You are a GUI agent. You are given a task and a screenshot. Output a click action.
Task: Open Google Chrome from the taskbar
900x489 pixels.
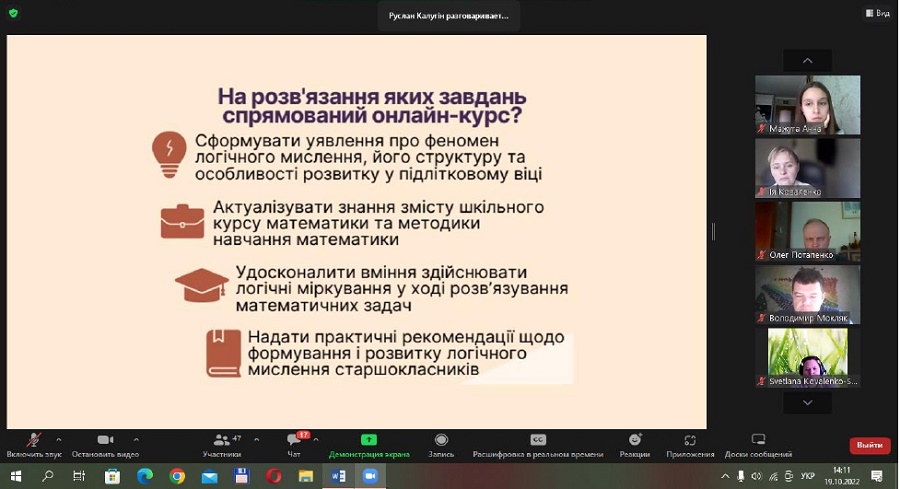177,476
